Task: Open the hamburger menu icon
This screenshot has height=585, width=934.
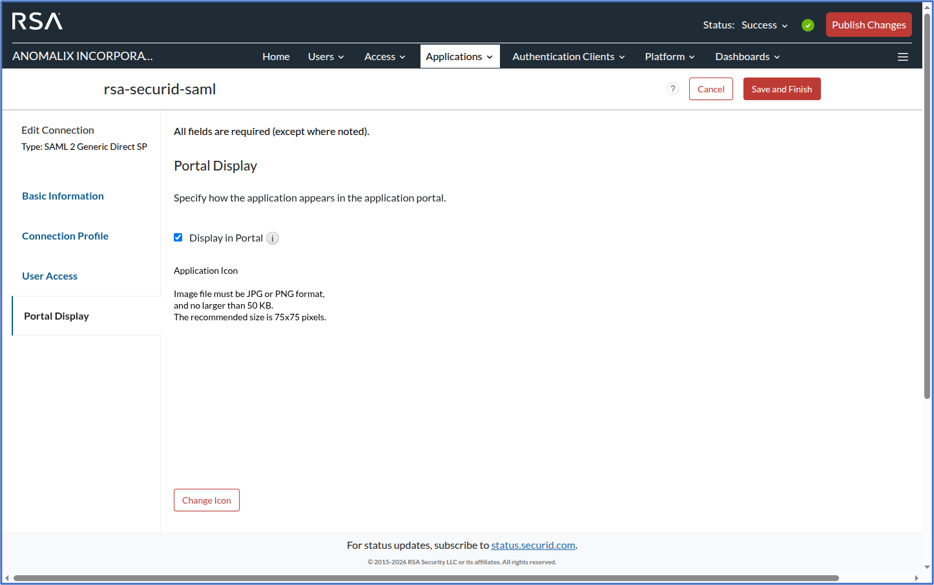Action: click(x=903, y=57)
